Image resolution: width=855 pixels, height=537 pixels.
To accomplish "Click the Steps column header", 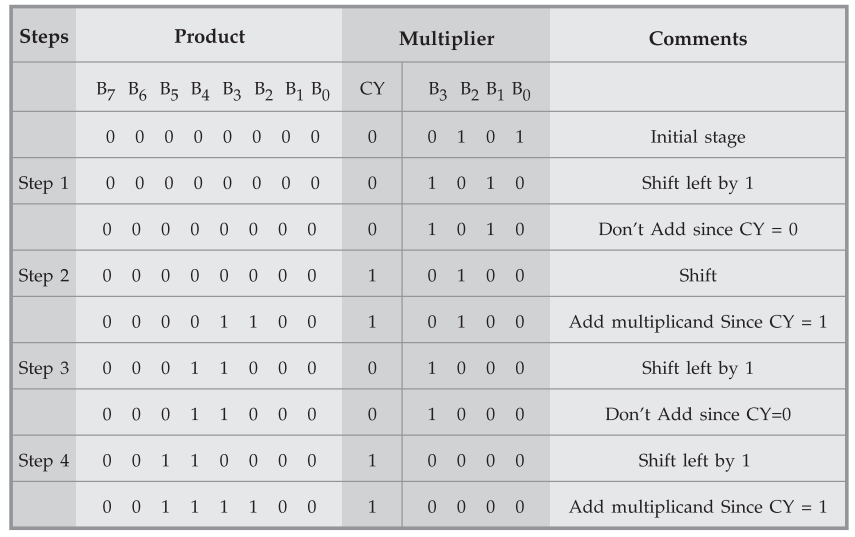I will click(44, 38).
